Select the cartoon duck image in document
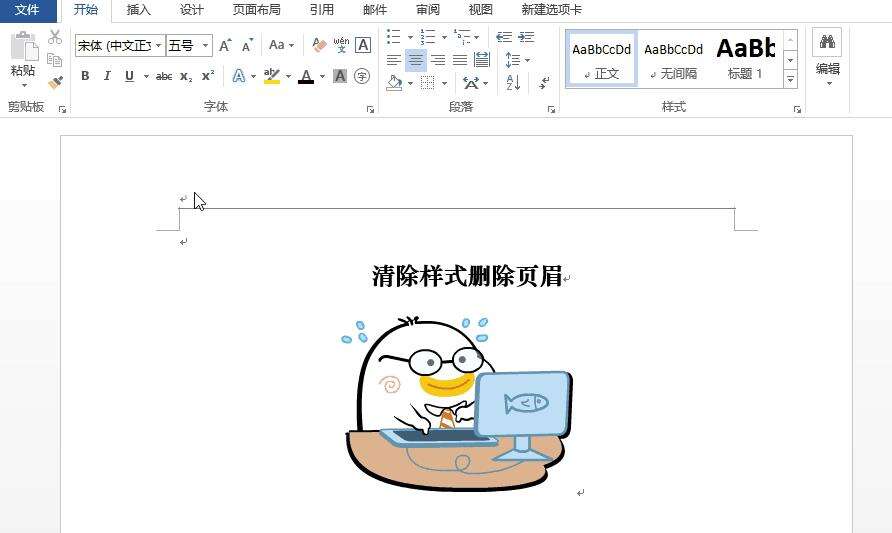Image resolution: width=892 pixels, height=533 pixels. (x=458, y=404)
